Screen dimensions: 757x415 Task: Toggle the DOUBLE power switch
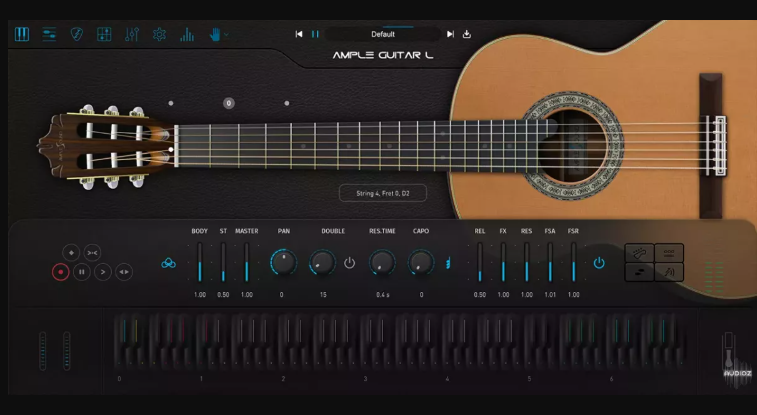point(349,263)
